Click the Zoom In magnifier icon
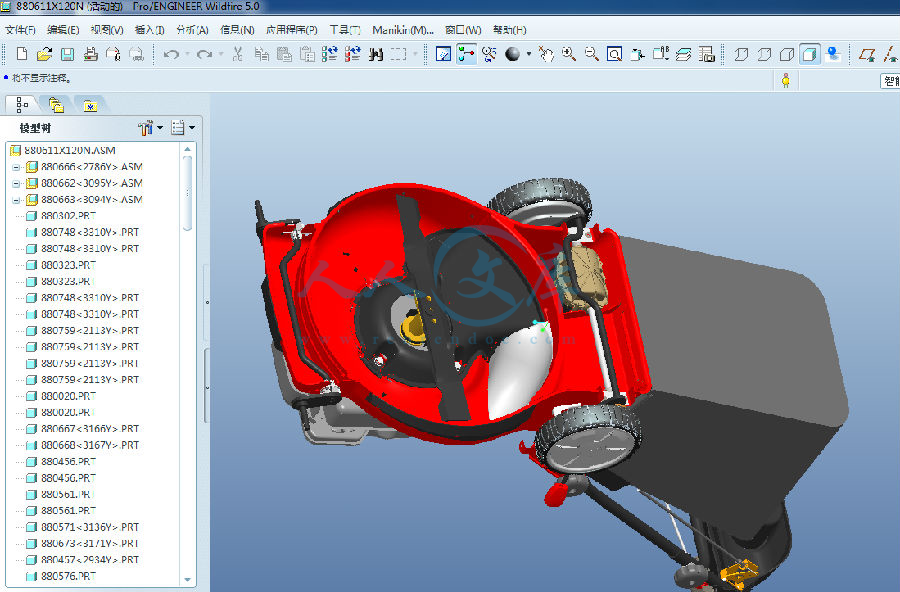 tap(569, 54)
